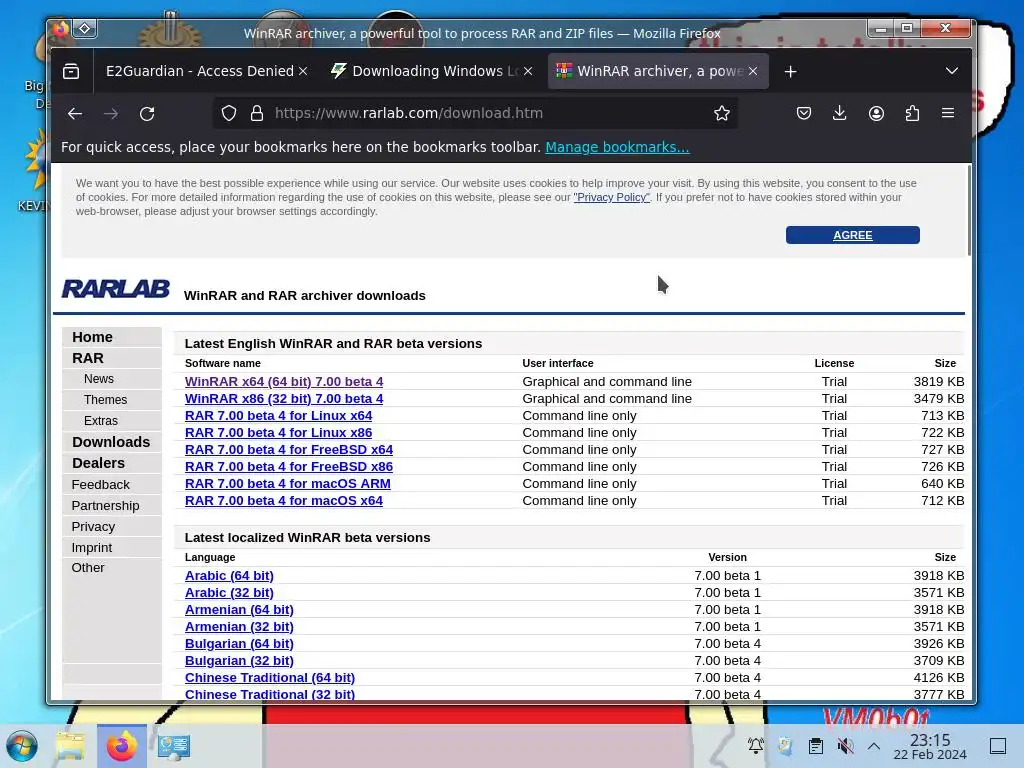This screenshot has width=1024, height=768.
Task: Click the Firefox back arrow
Action: (75, 114)
